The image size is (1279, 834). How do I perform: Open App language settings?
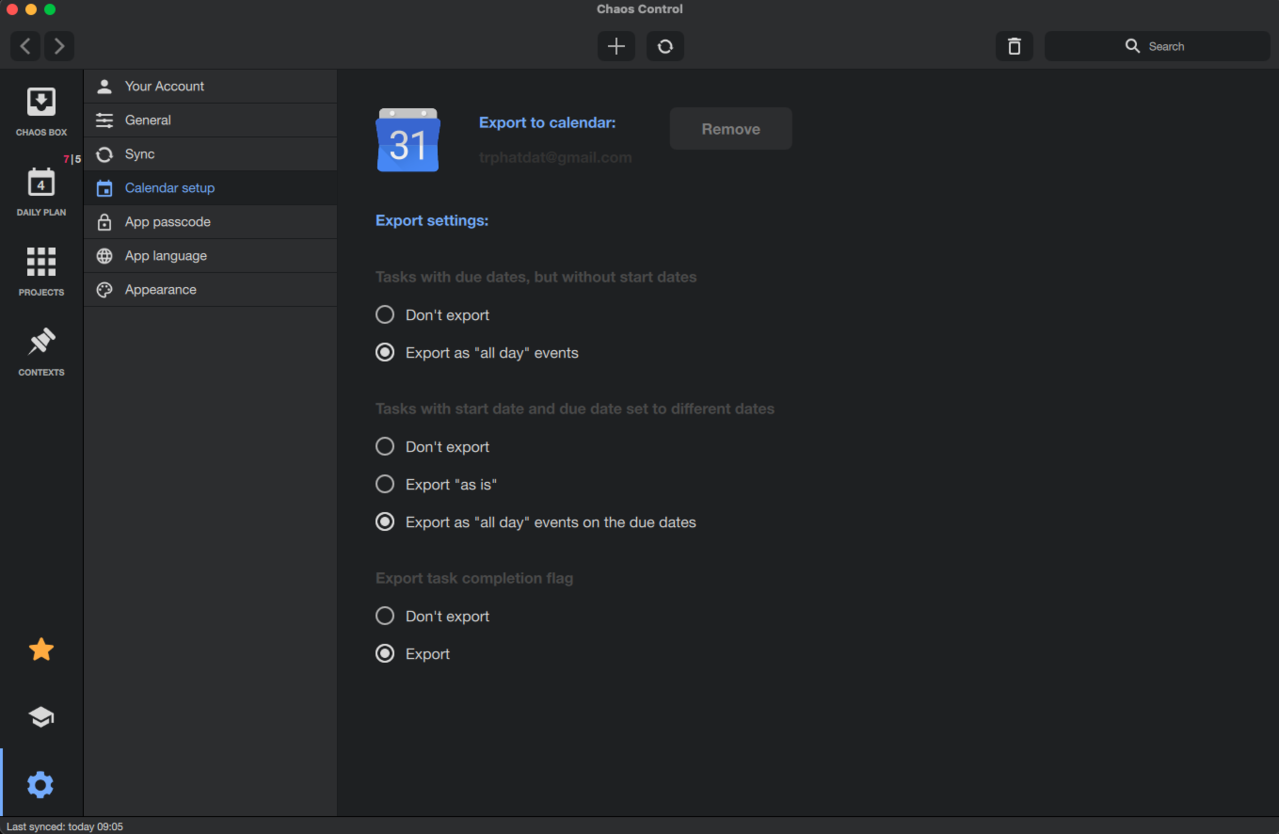[210, 256]
